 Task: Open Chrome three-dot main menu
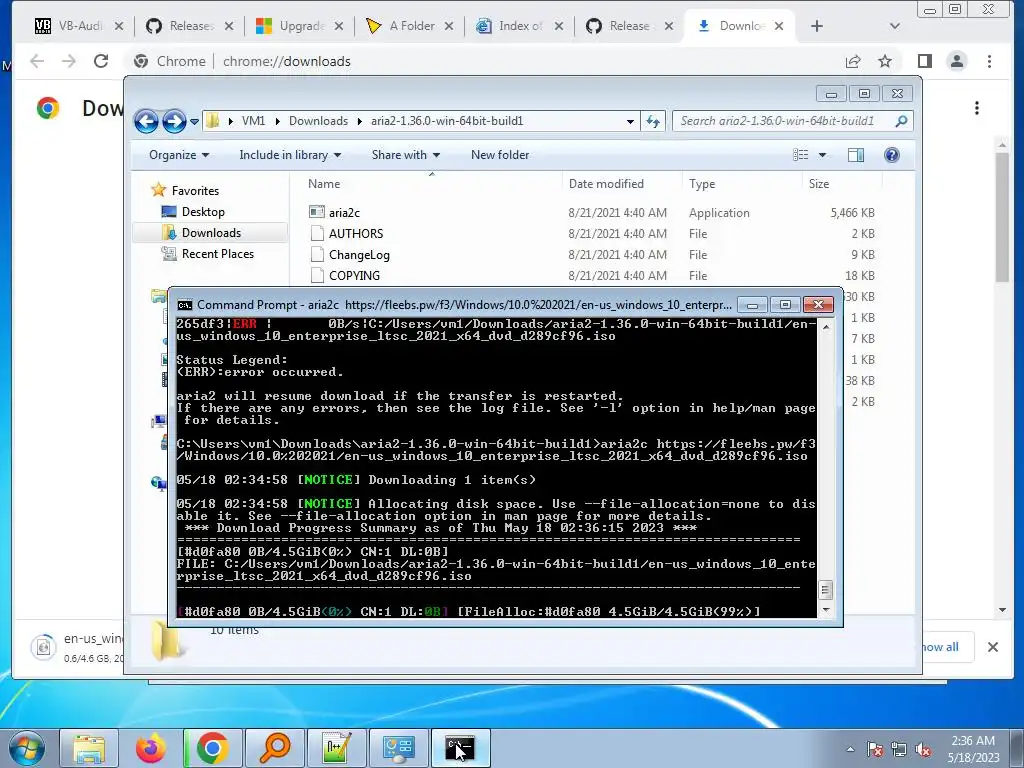[989, 61]
